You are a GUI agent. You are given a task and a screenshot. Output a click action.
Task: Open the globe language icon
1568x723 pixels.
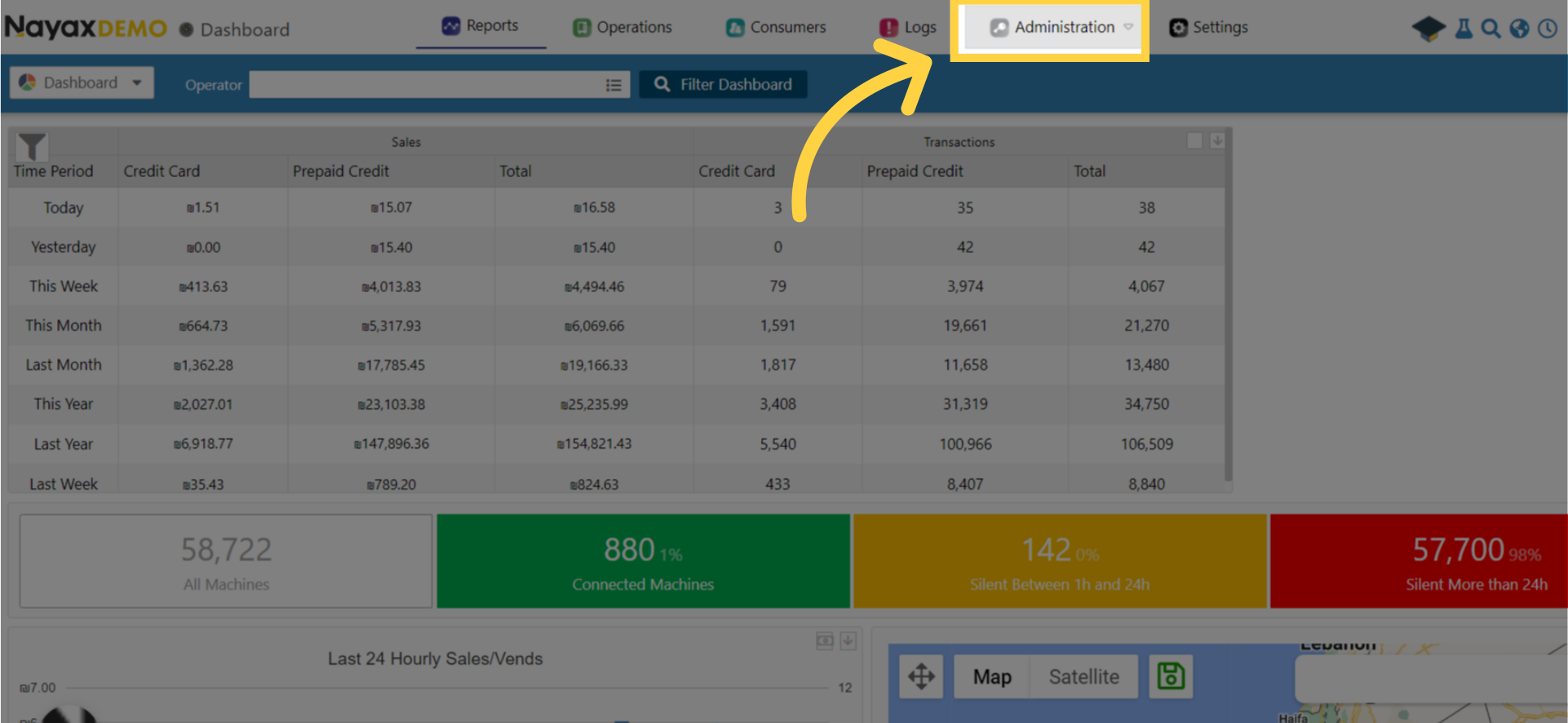(x=1519, y=29)
